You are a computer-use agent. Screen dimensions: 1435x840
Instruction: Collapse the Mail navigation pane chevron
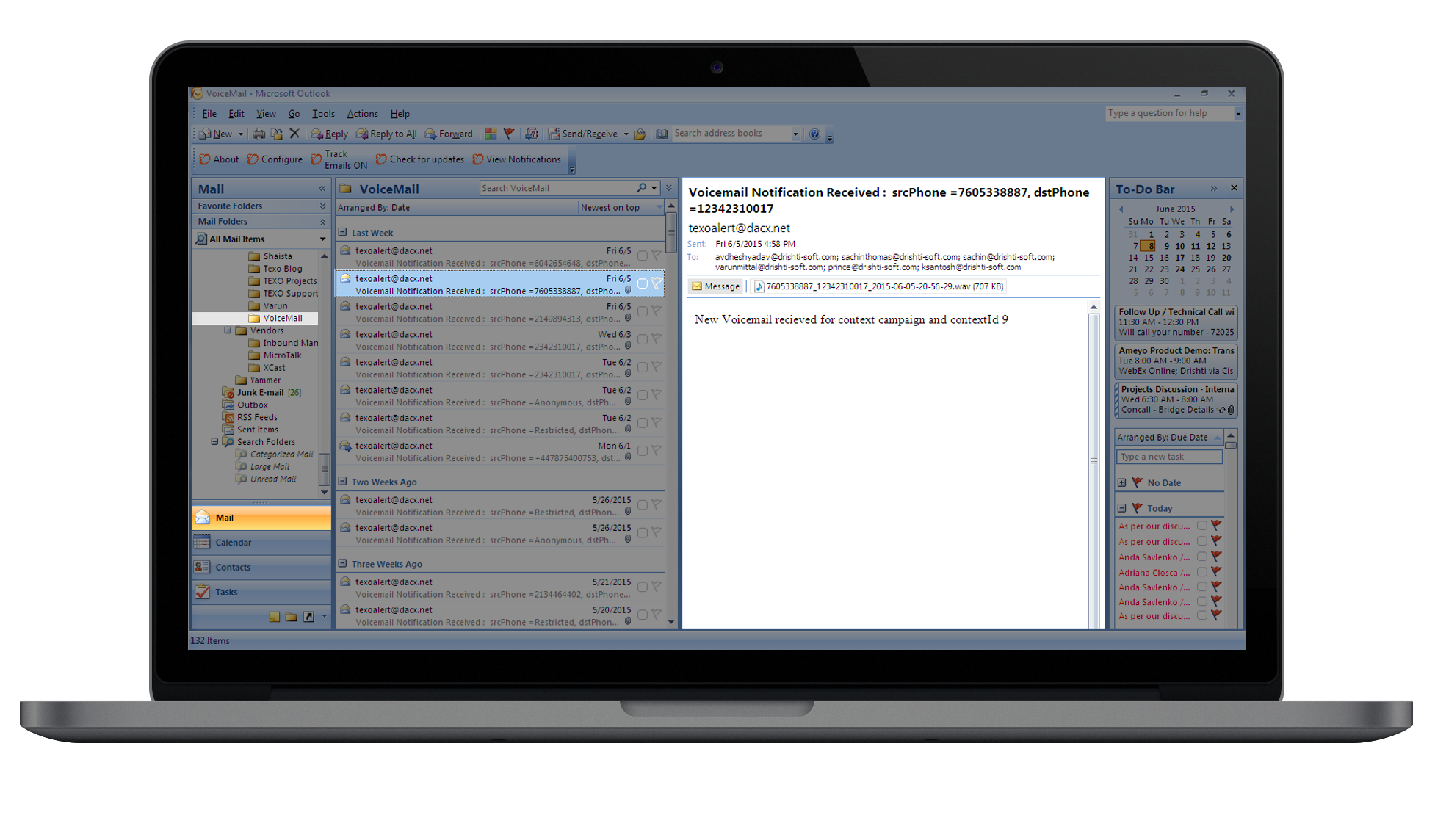click(x=322, y=189)
